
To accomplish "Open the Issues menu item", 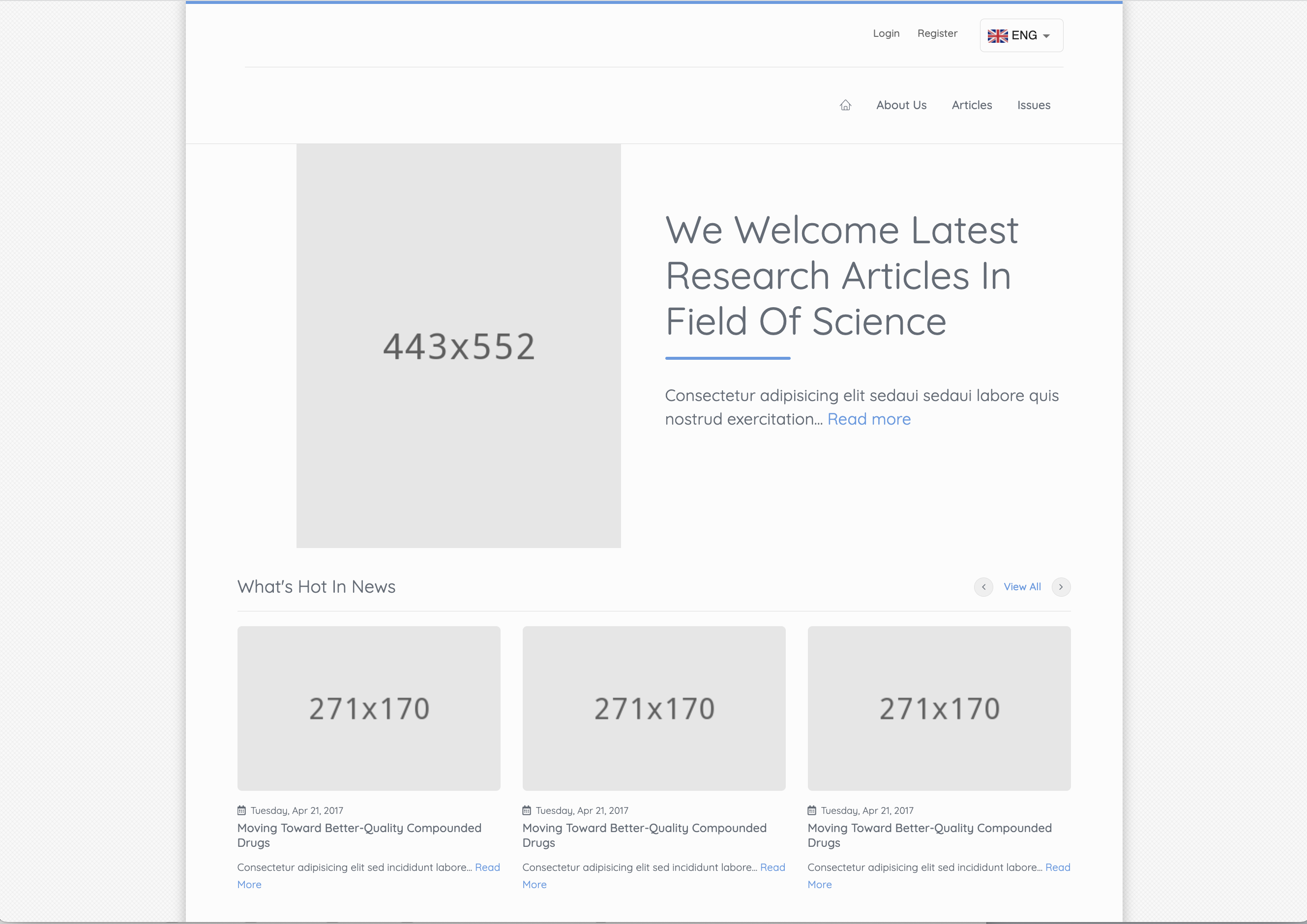I will point(1034,105).
